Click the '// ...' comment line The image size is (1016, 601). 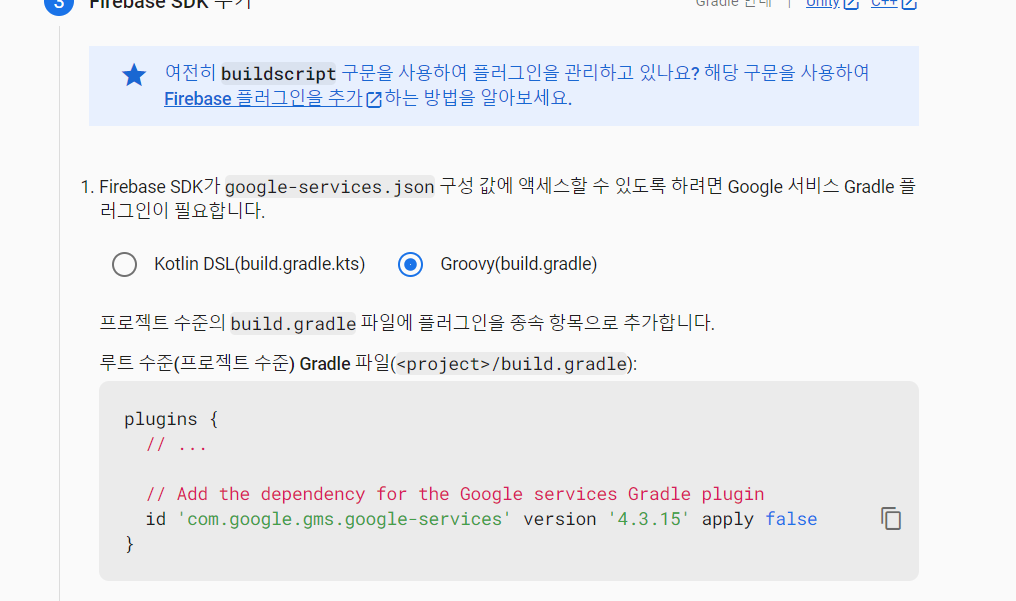pyautogui.click(x=176, y=444)
